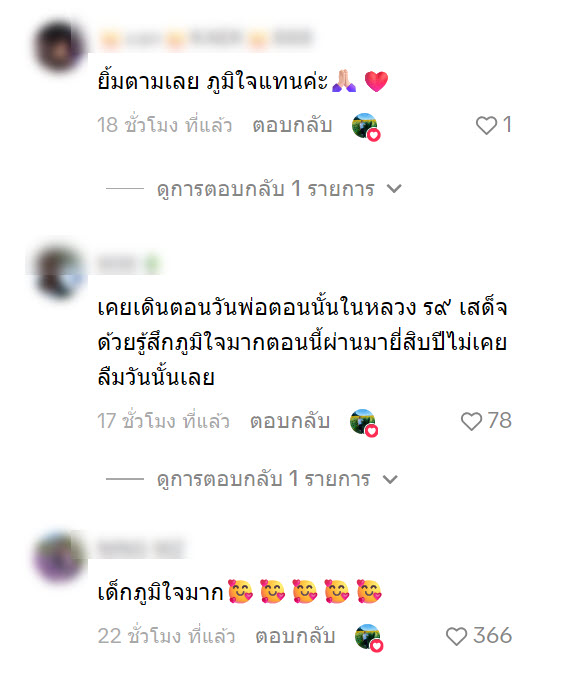The image size is (574, 679).
Task: Open first commenter's profile avatar
Action: (x=59, y=46)
